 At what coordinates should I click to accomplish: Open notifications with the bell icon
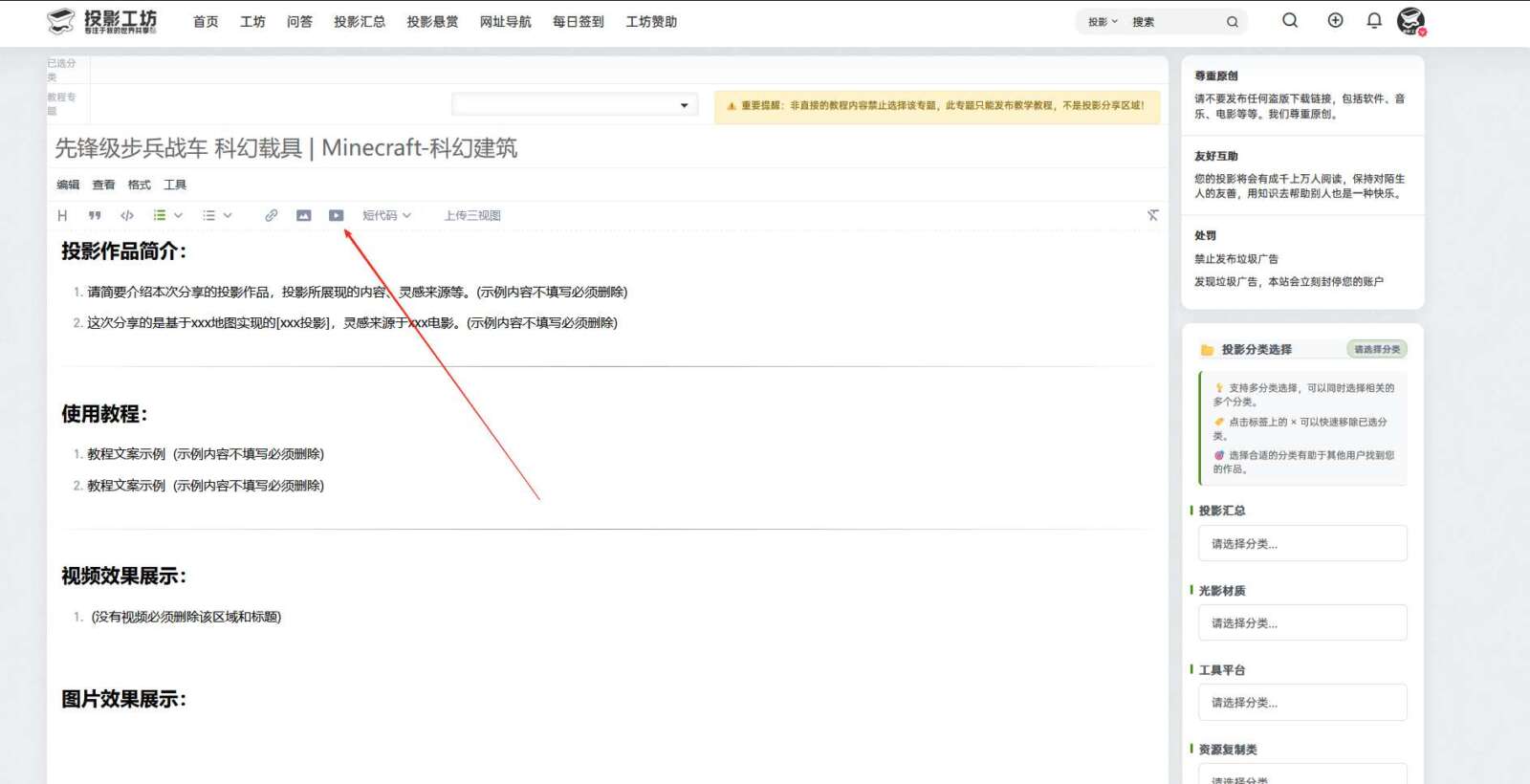pos(1374,20)
